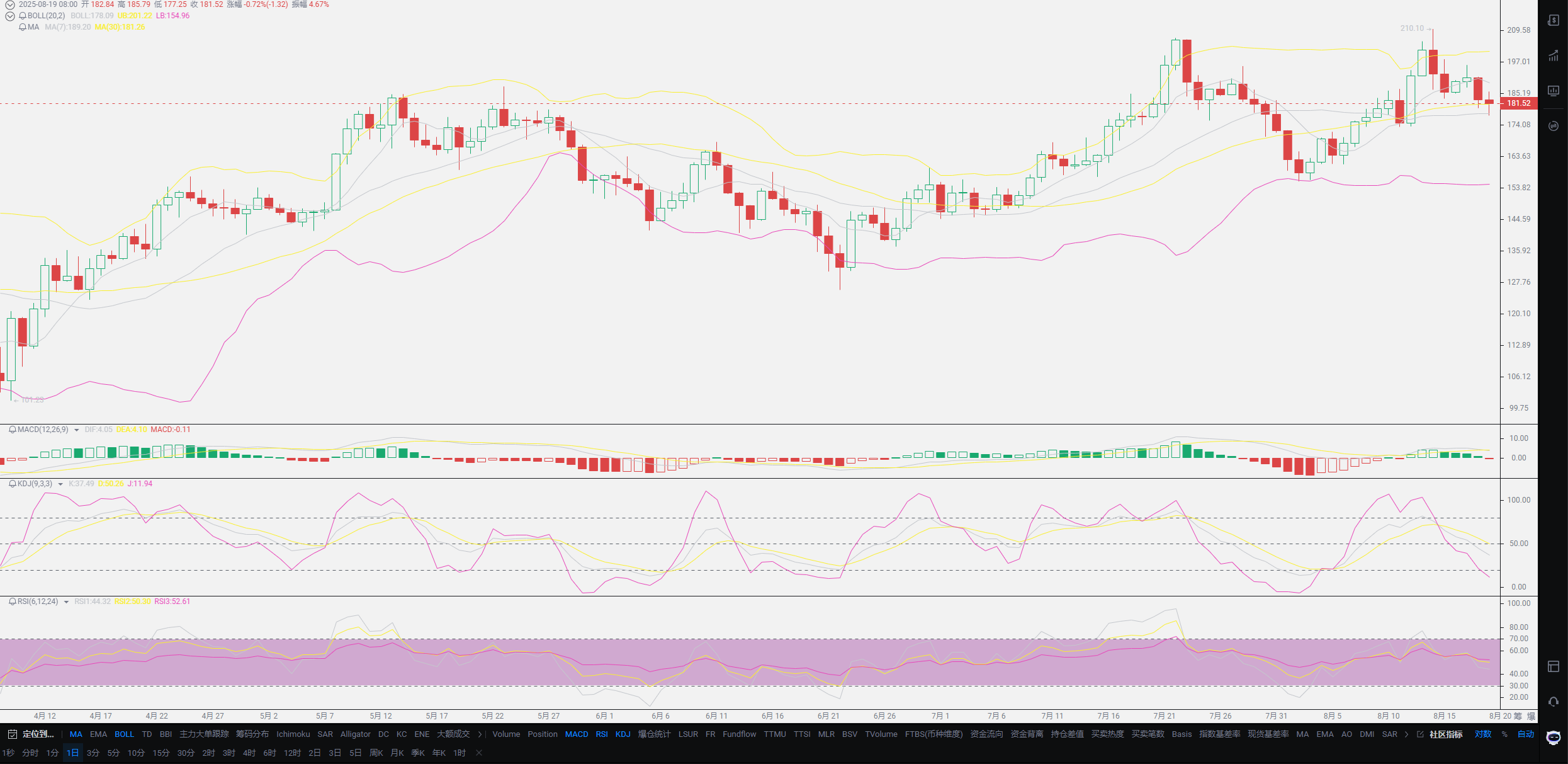1568x764 pixels.
Task: Open the external link icon before 社区指标
Action: pos(1420,734)
